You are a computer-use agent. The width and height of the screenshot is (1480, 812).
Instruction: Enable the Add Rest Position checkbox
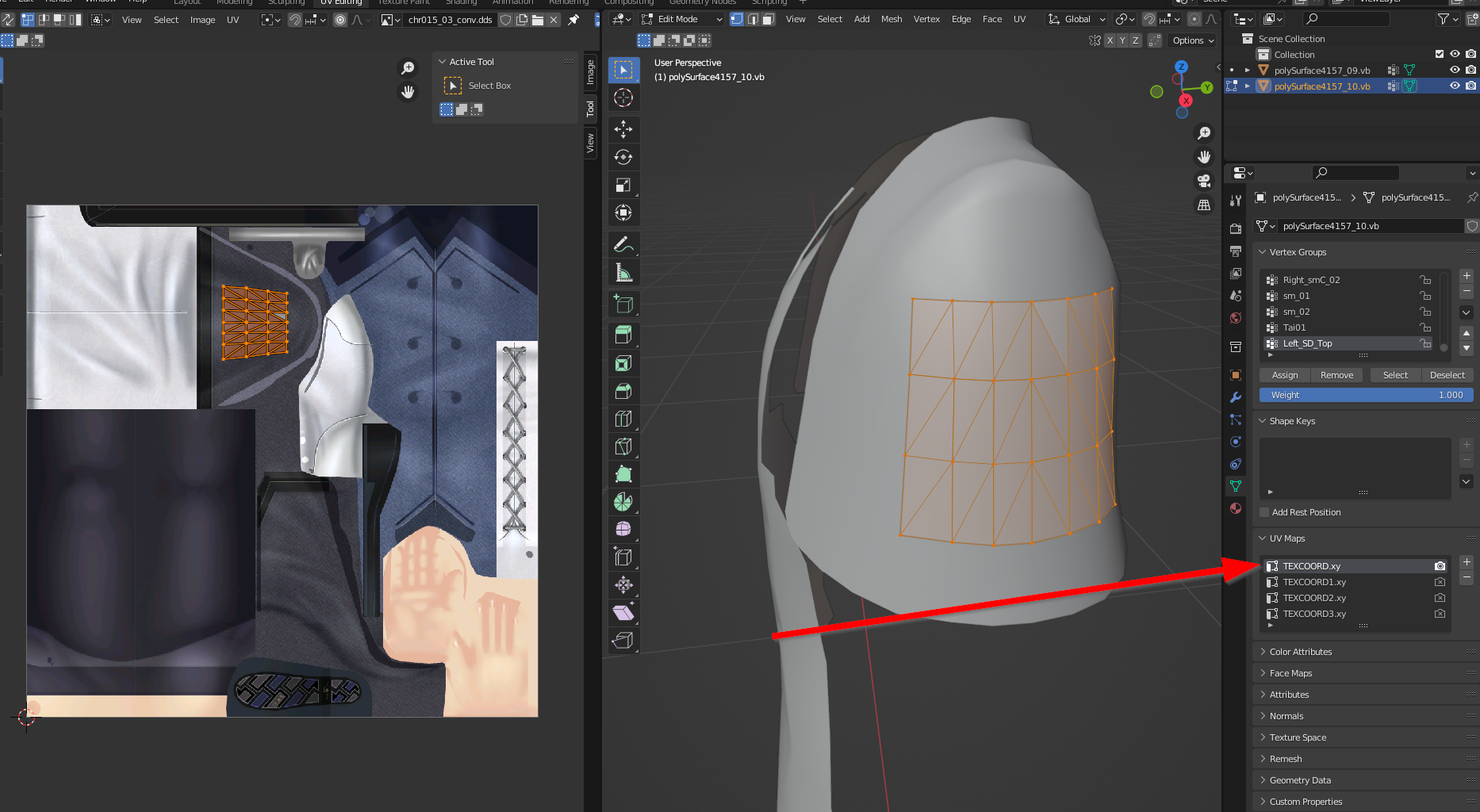[x=1264, y=512]
